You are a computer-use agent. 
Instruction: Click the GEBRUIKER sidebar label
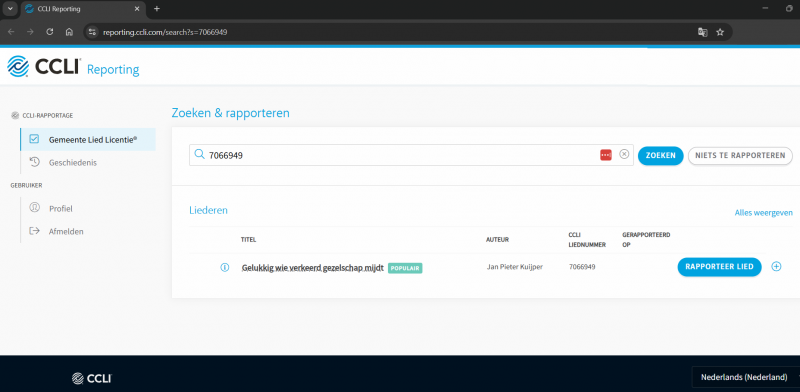click(26, 185)
